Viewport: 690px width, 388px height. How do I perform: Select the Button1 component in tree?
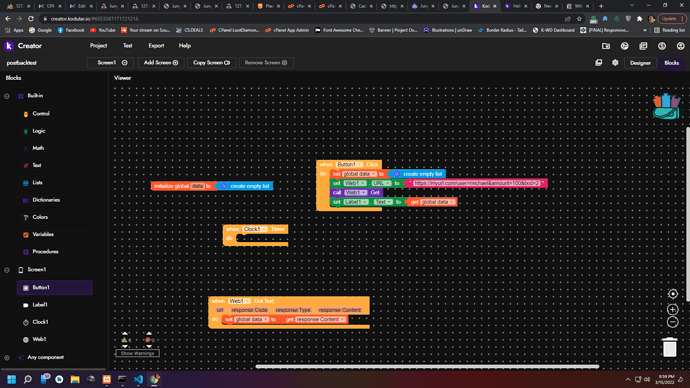tap(55, 288)
